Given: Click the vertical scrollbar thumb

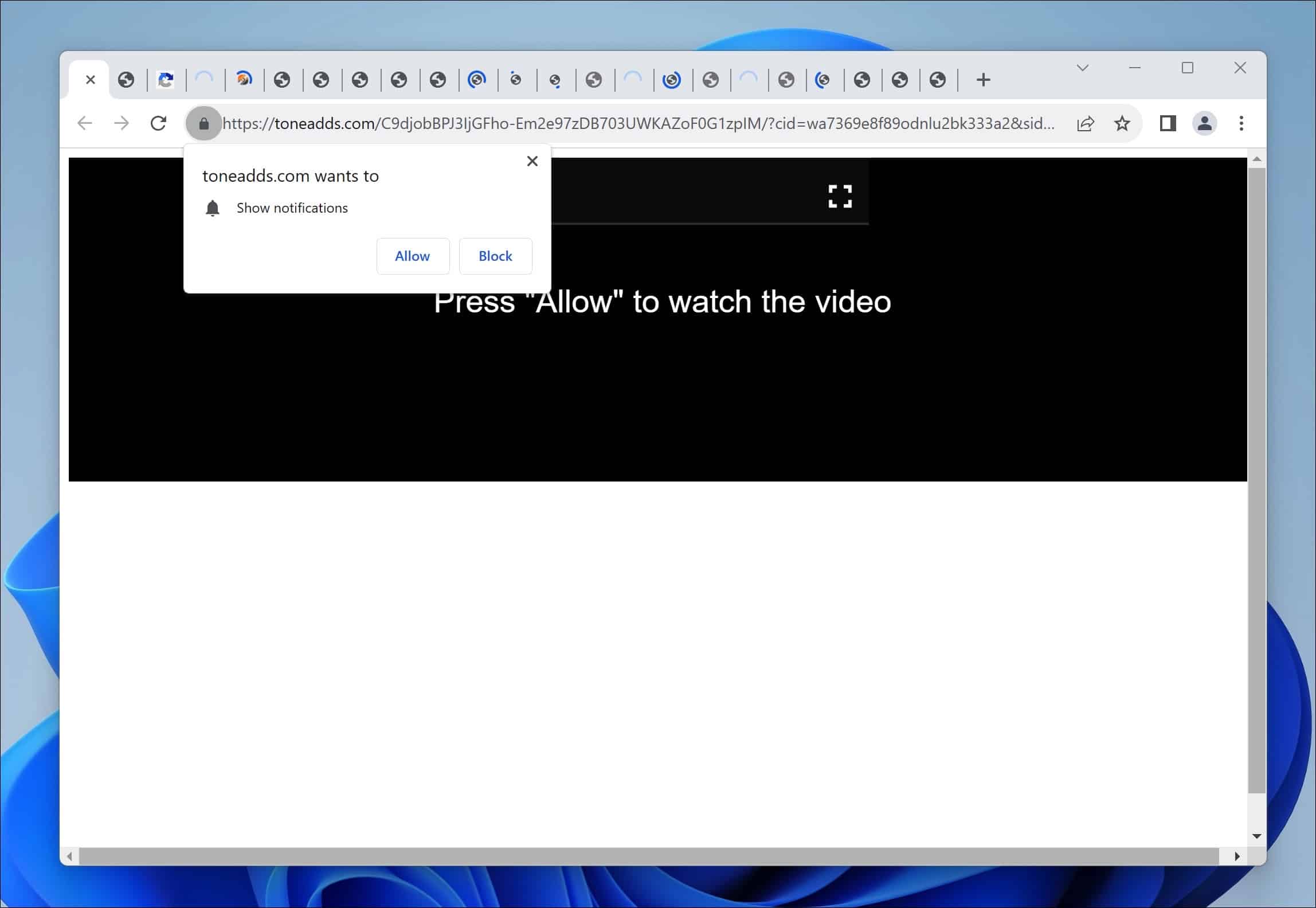Looking at the screenshot, I should pyautogui.click(x=1257, y=480).
